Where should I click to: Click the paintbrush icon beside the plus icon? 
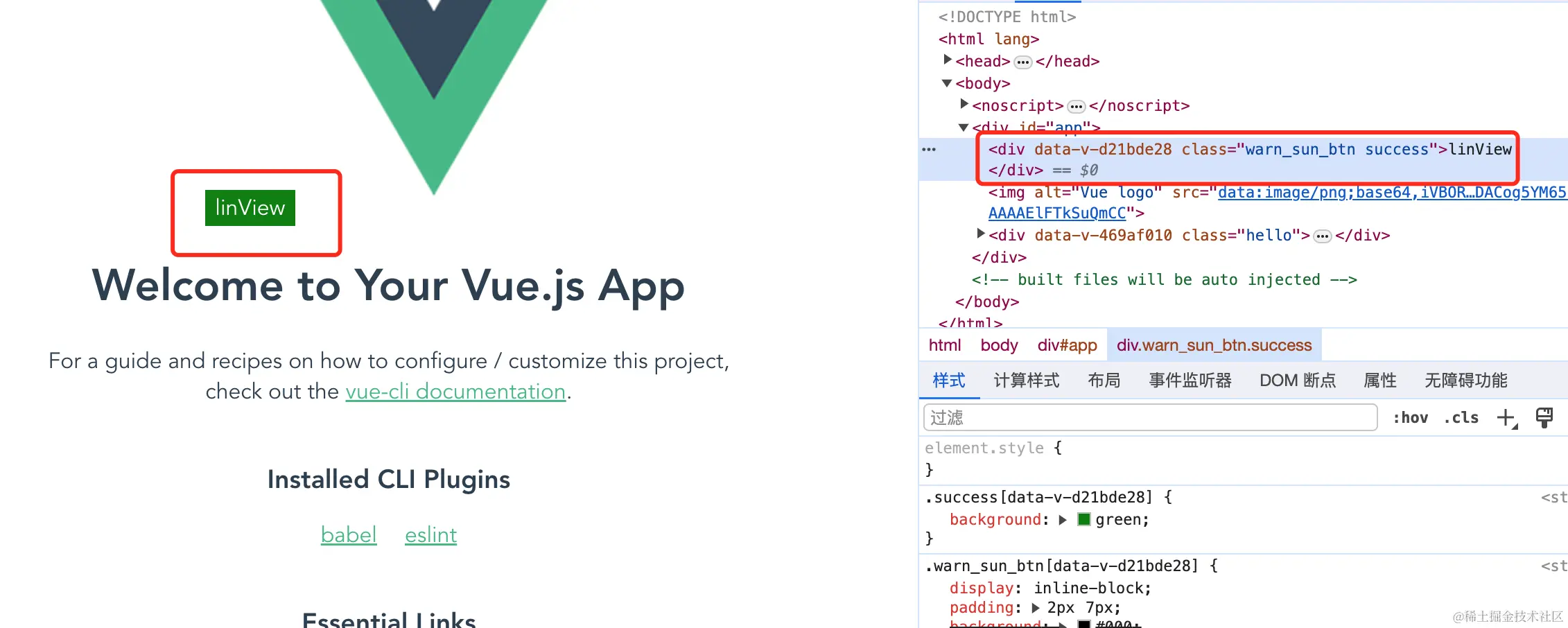point(1544,417)
